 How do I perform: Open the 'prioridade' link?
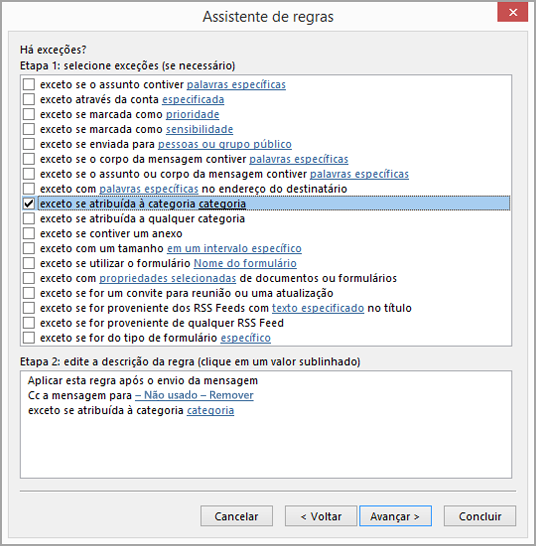coord(193,115)
